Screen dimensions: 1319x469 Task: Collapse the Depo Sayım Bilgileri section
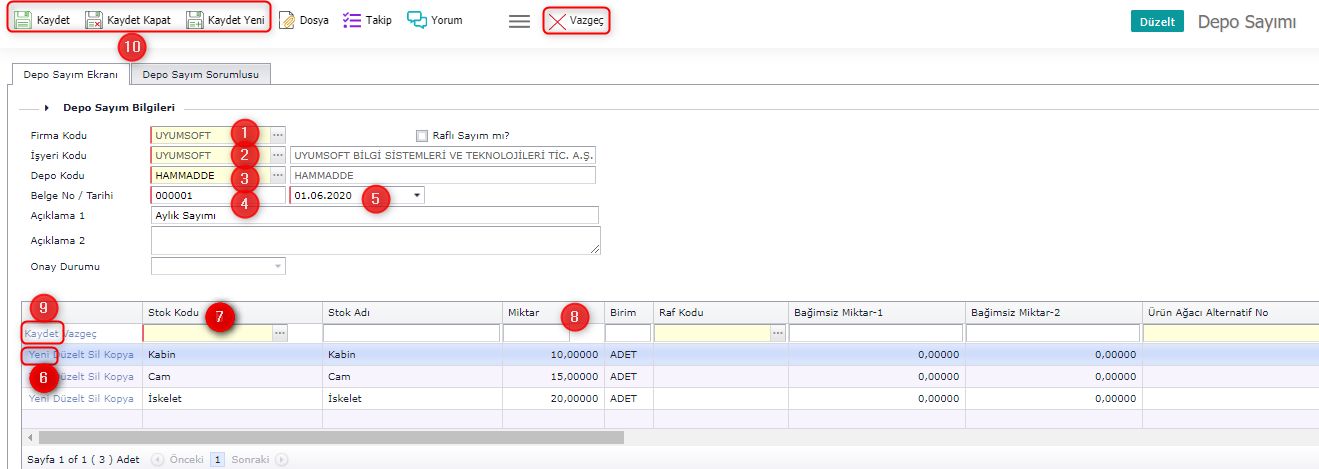(x=47, y=108)
